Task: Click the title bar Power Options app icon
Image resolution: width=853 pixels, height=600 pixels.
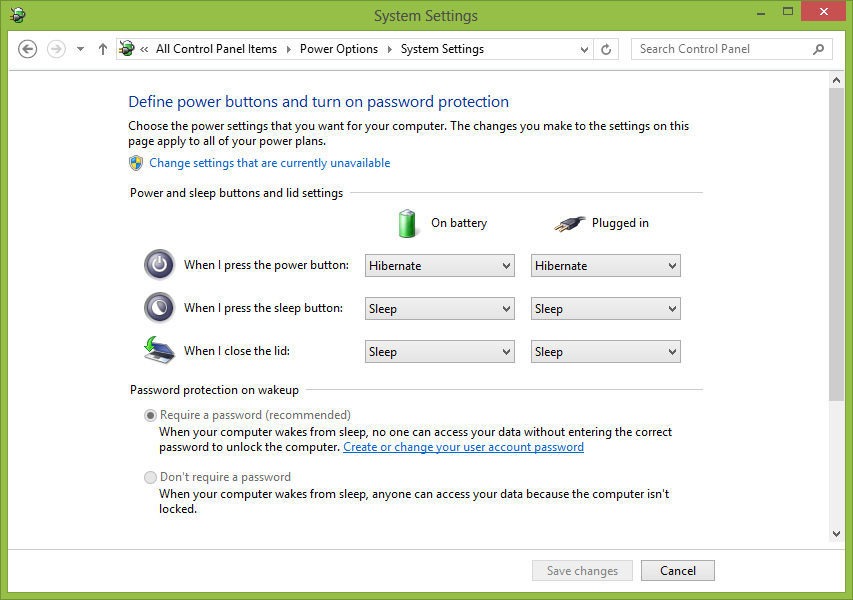Action: point(18,15)
